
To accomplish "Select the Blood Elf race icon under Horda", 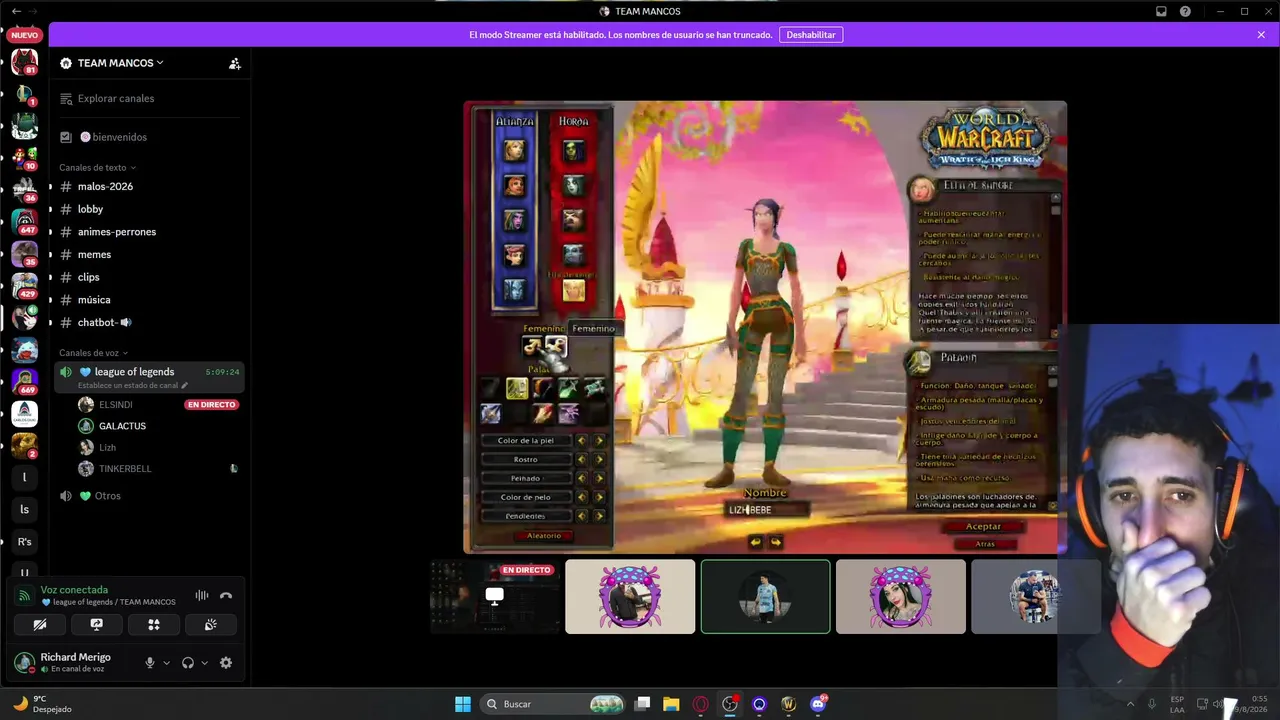I will (x=573, y=290).
